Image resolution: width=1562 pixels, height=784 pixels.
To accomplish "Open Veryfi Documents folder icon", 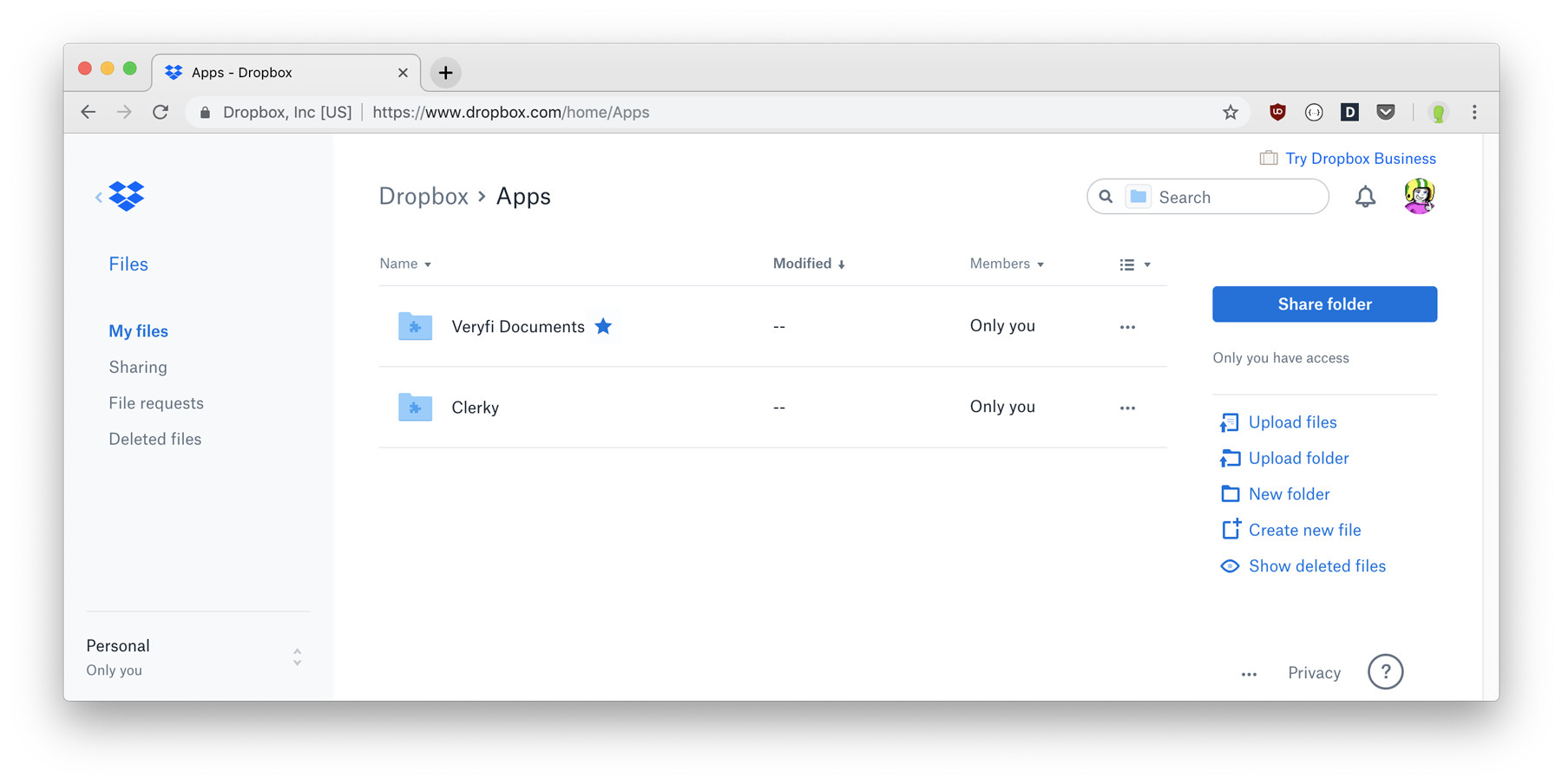I will click(415, 326).
